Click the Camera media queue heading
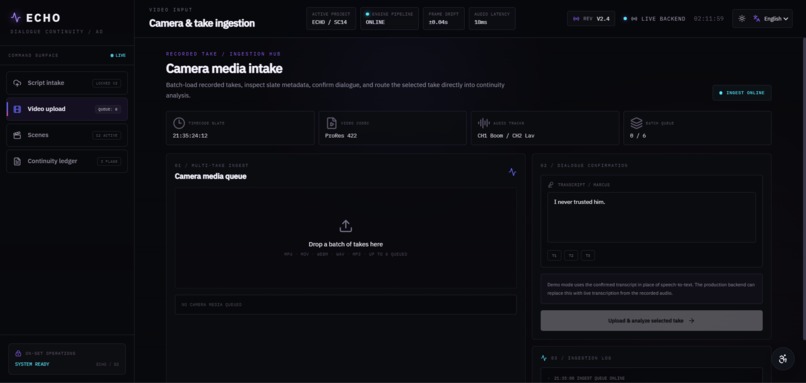Image resolution: width=806 pixels, height=383 pixels. point(210,176)
